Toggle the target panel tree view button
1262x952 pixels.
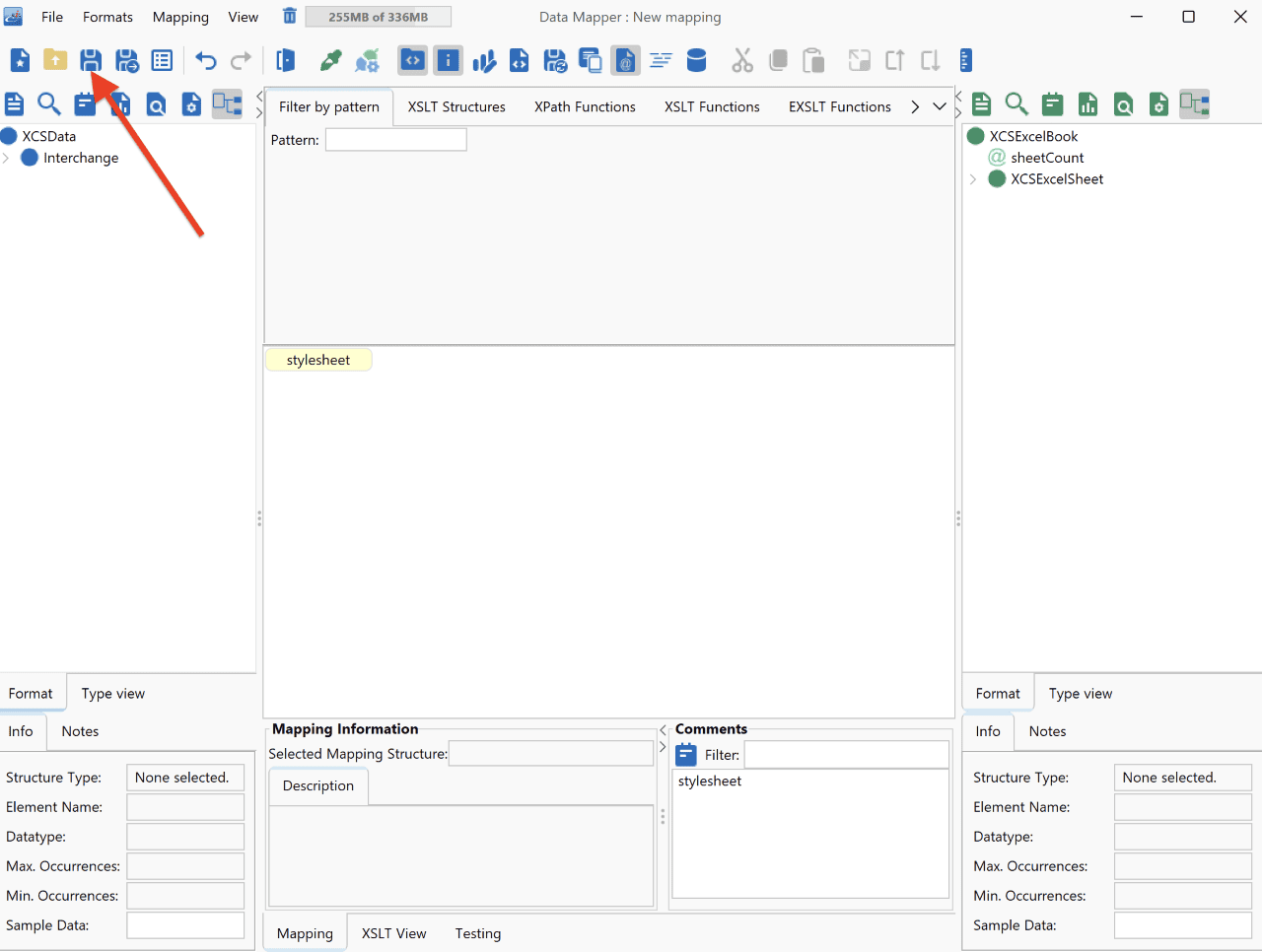(x=1195, y=103)
